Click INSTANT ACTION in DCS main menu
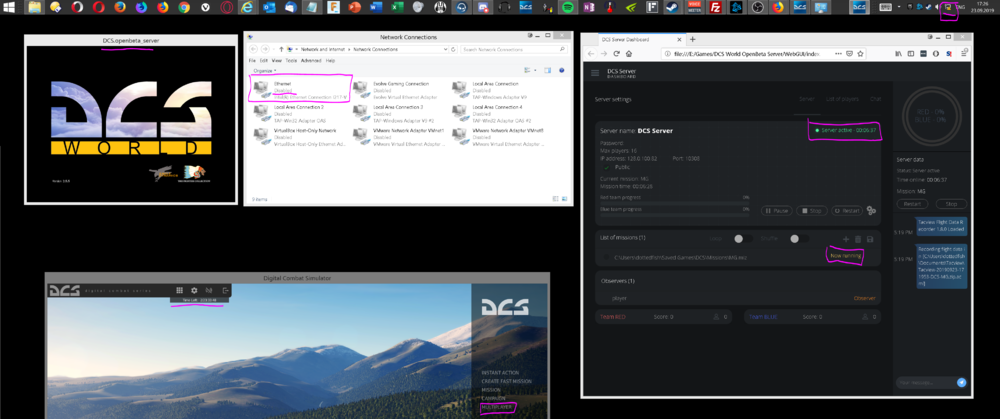The width and height of the screenshot is (1000, 419). point(500,372)
